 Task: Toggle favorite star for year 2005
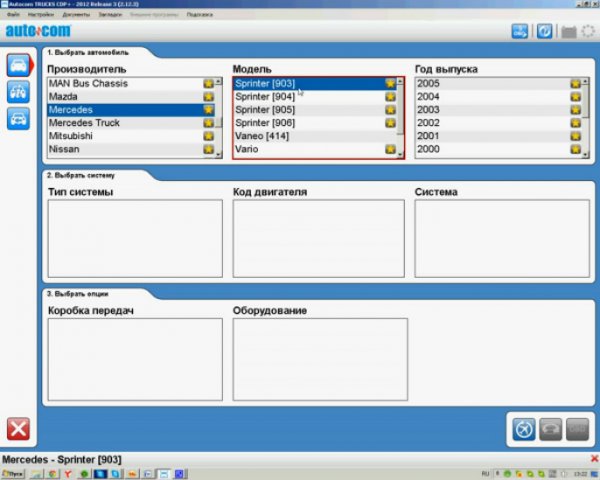pyautogui.click(x=576, y=83)
